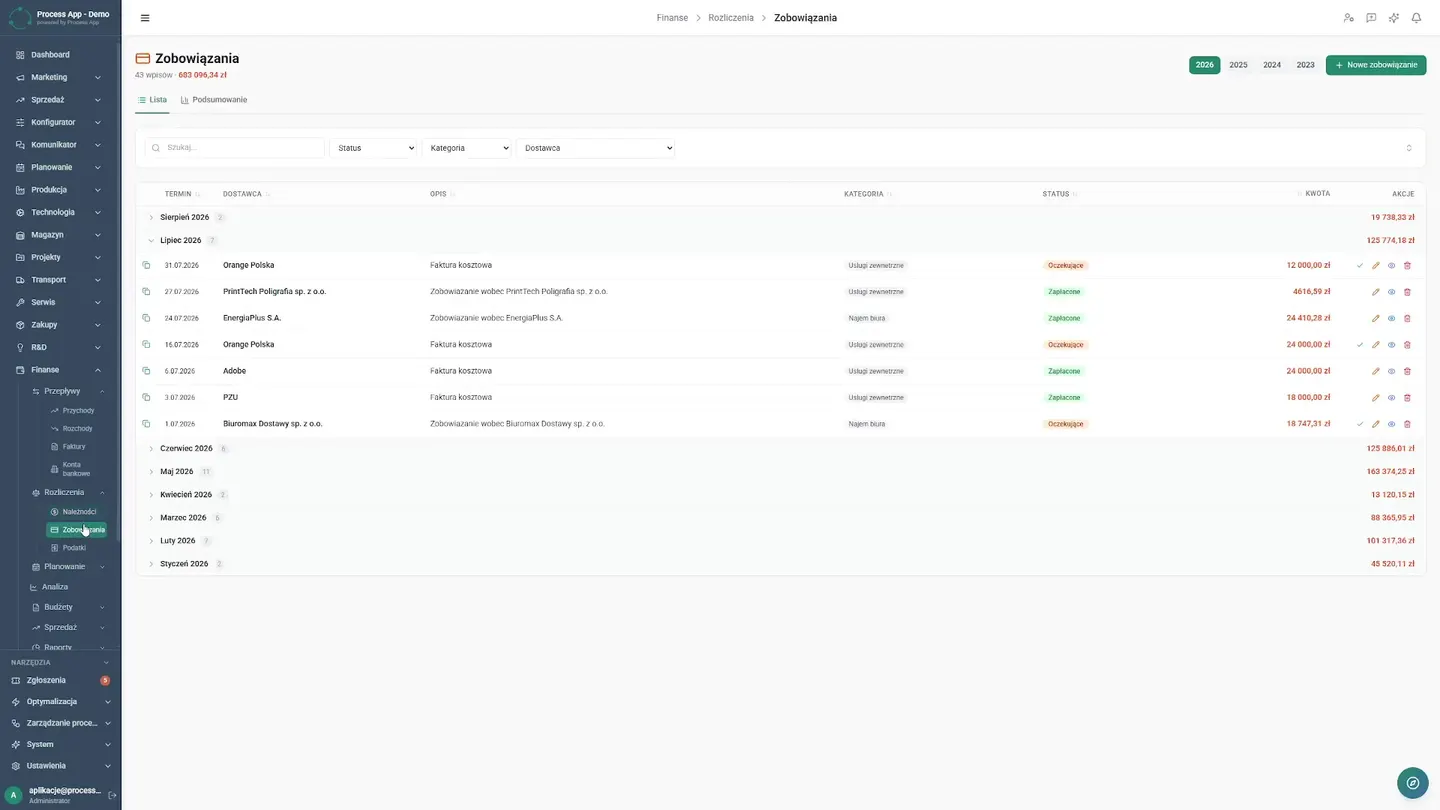
Task: View PrintTech Poligrafia entry eye icon
Action: (1392, 292)
